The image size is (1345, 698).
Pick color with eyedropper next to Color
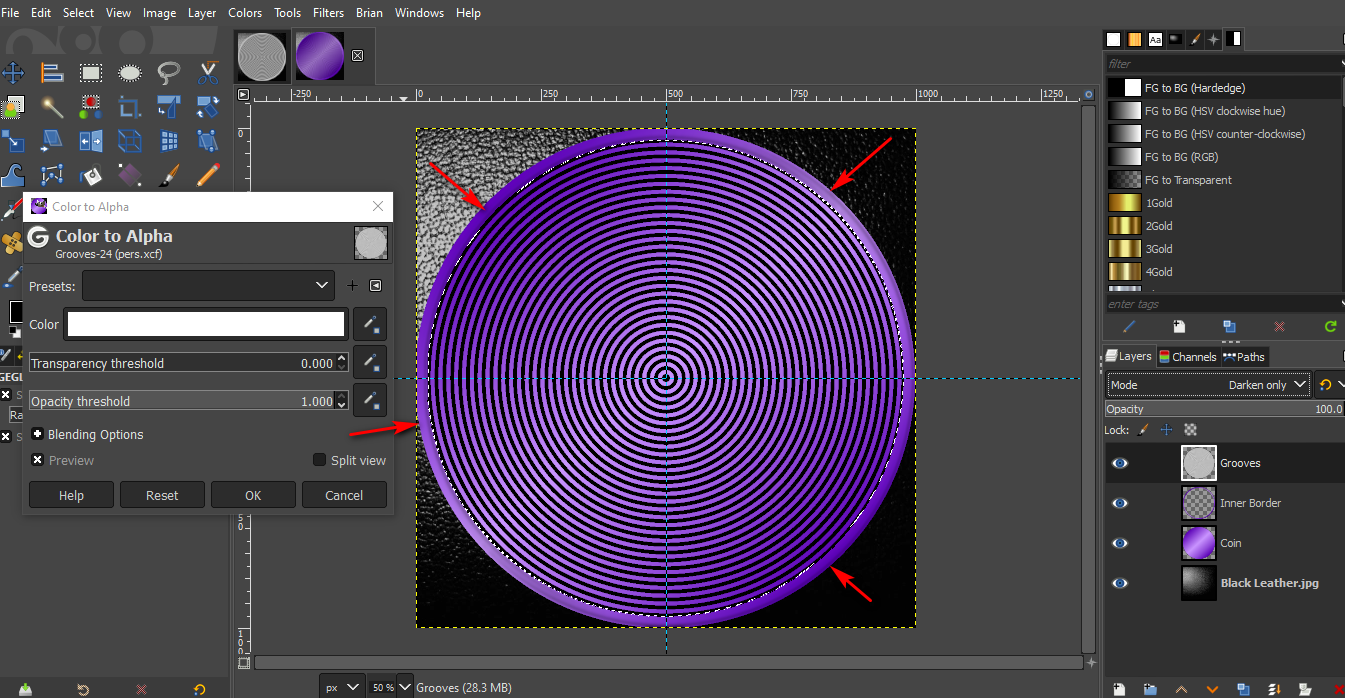[370, 324]
